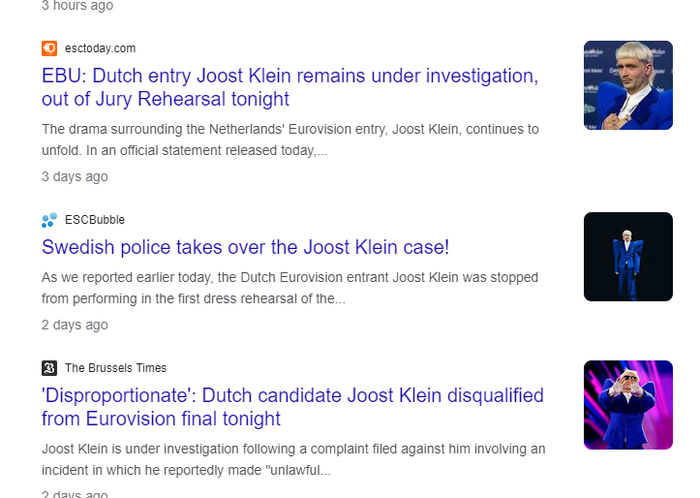Open 'Swedish police takes over' headline
The width and height of the screenshot is (700, 498).
[245, 247]
